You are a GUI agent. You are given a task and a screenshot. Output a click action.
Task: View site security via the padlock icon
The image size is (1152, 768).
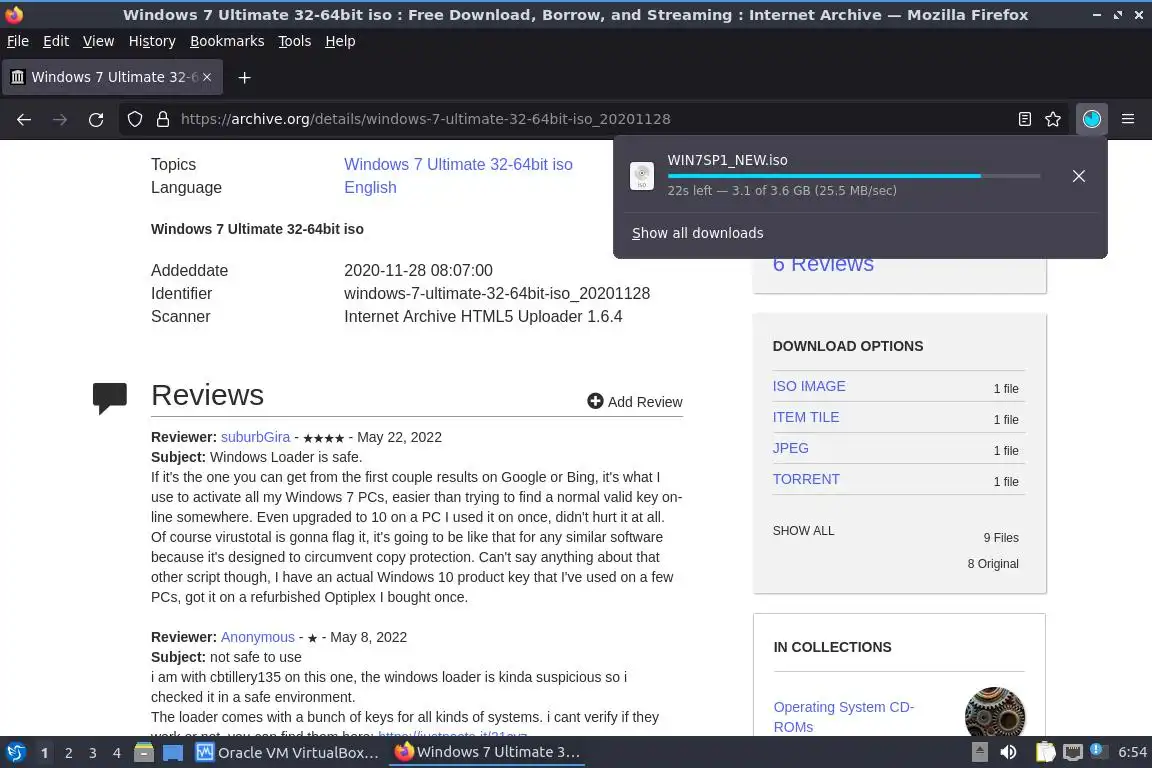coord(163,119)
